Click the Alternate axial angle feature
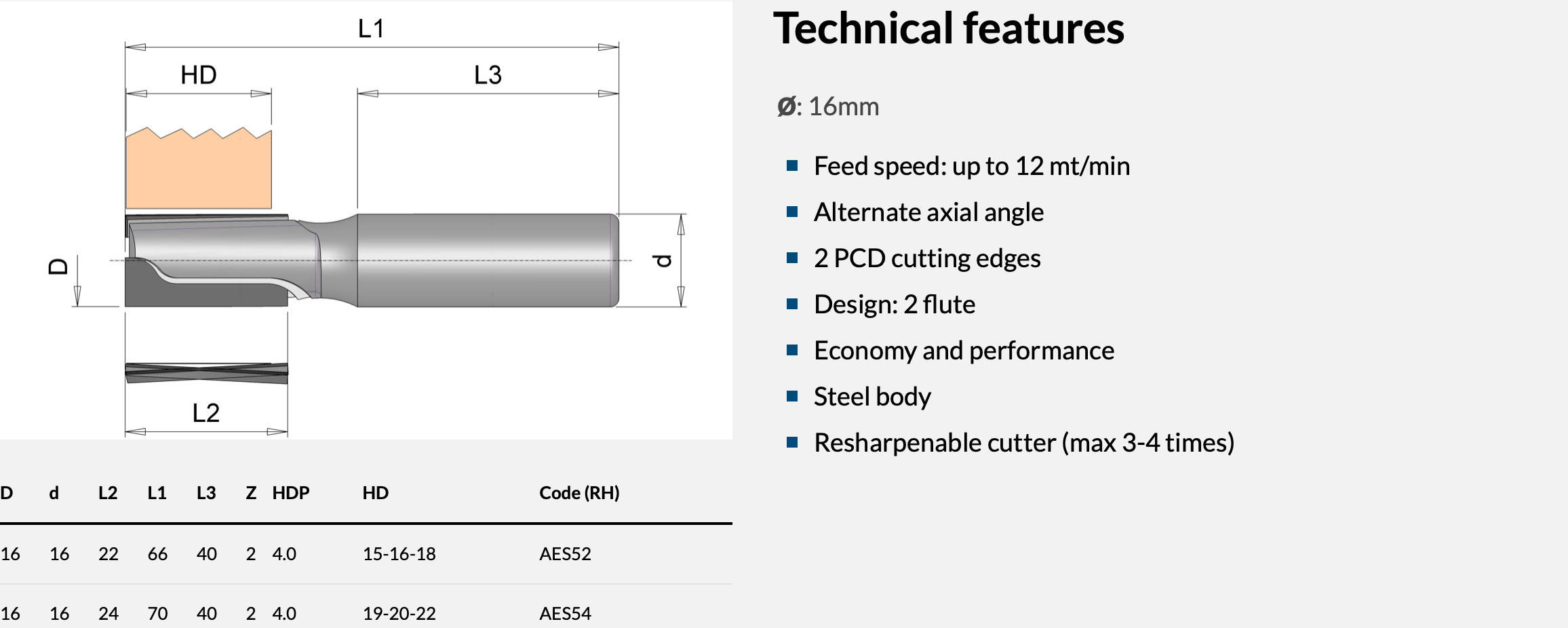The image size is (1568, 628). (x=928, y=212)
